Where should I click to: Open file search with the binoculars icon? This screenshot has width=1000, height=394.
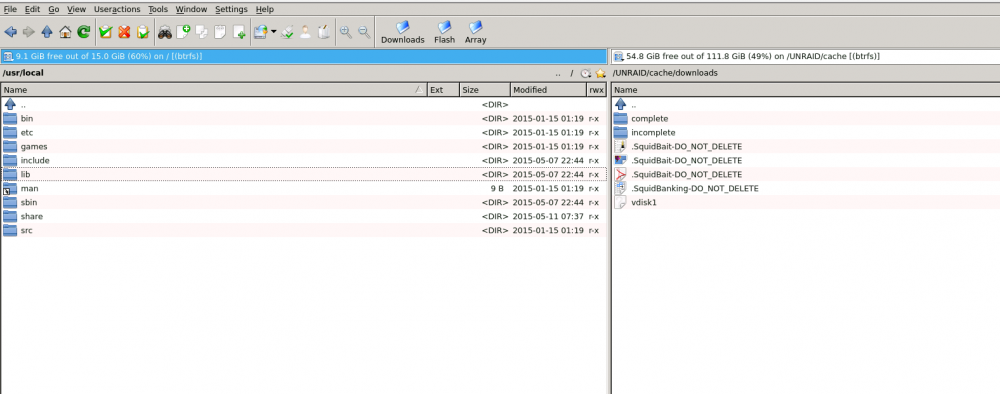tap(165, 32)
